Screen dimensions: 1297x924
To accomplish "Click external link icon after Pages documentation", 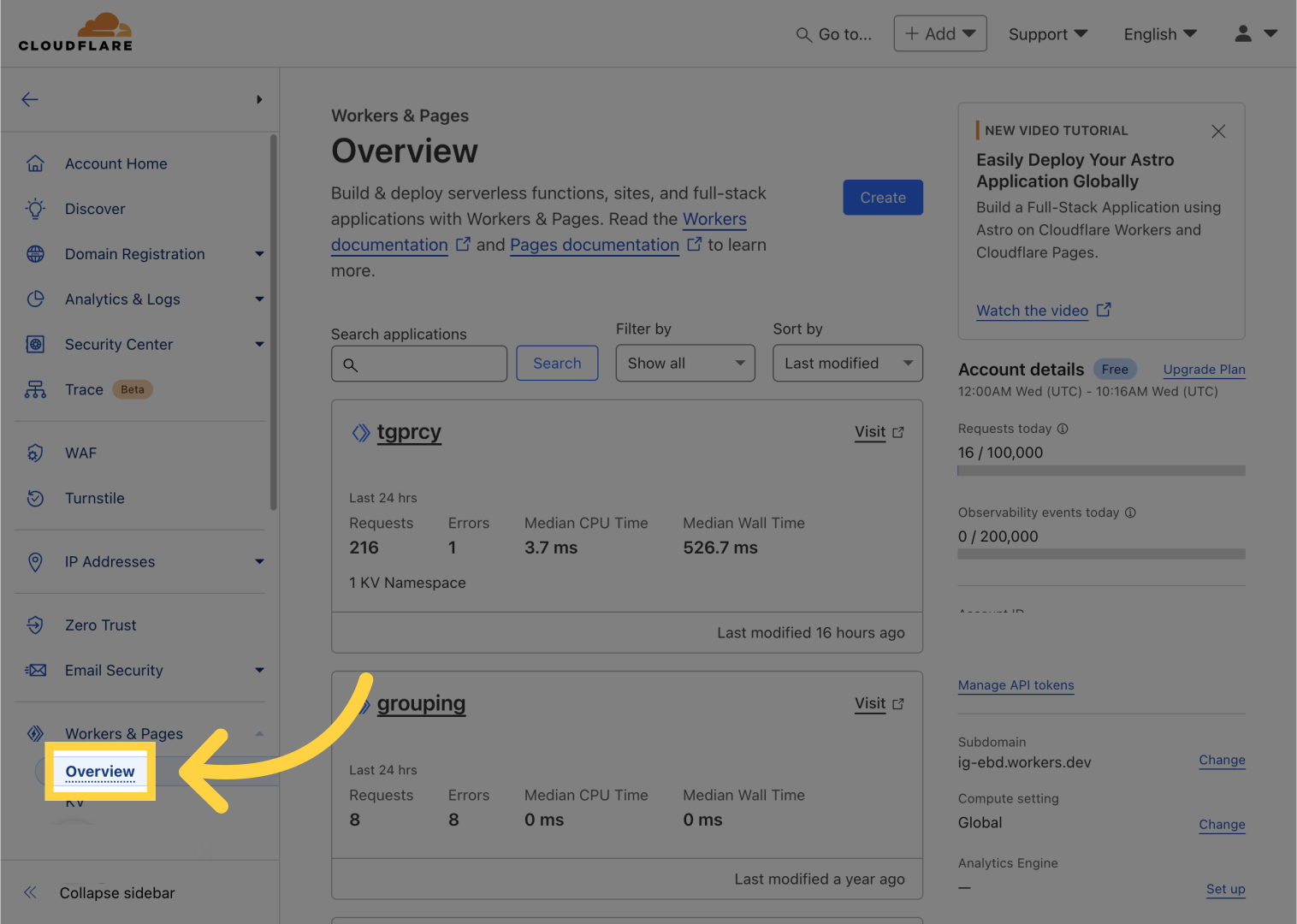I will 694,245.
